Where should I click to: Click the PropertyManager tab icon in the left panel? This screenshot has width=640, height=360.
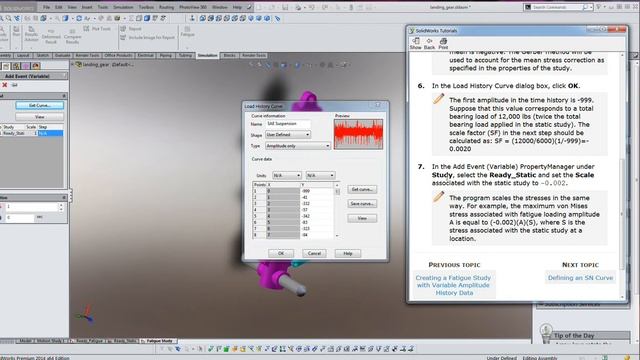pos(6,66)
